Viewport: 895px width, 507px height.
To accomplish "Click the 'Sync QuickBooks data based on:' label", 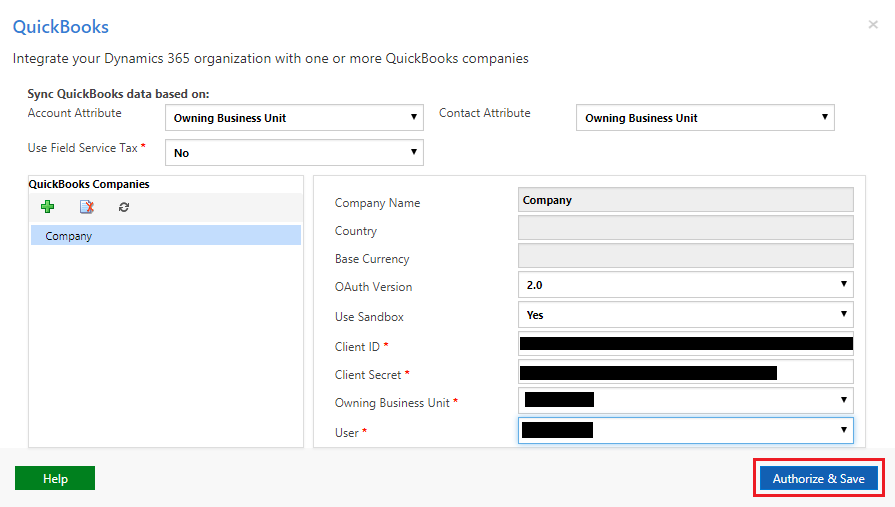I will pos(118,94).
